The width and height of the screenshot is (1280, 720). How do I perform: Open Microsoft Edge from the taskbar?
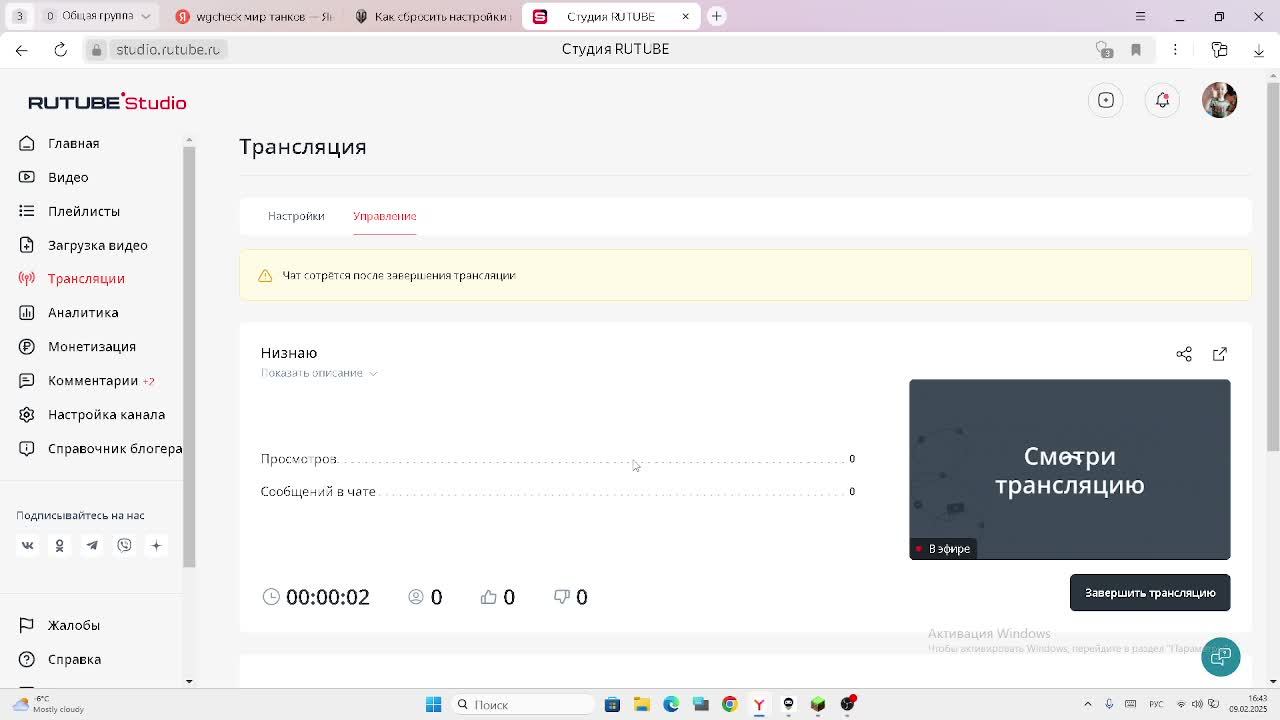(x=671, y=704)
